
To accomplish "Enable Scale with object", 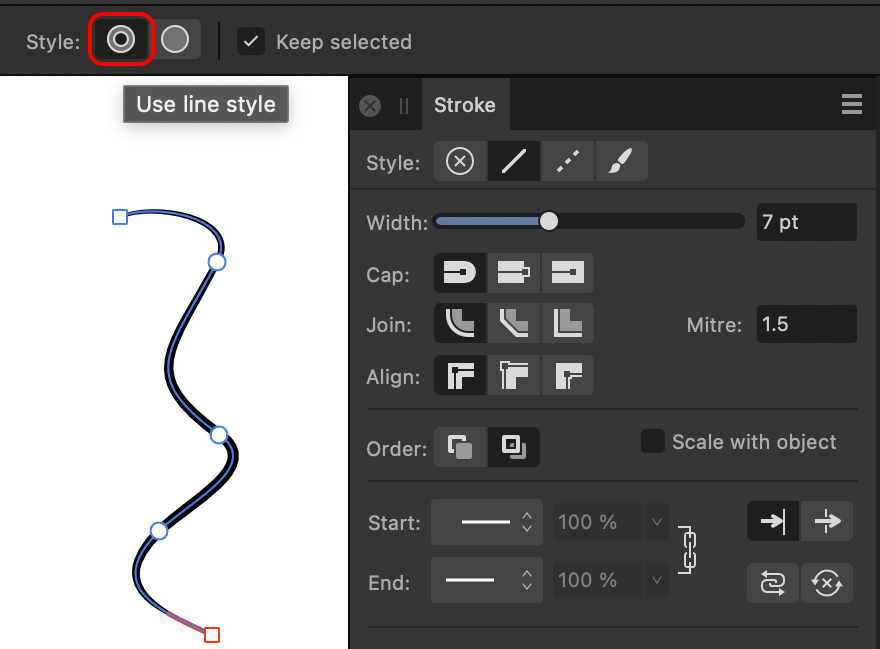I will 652,440.
